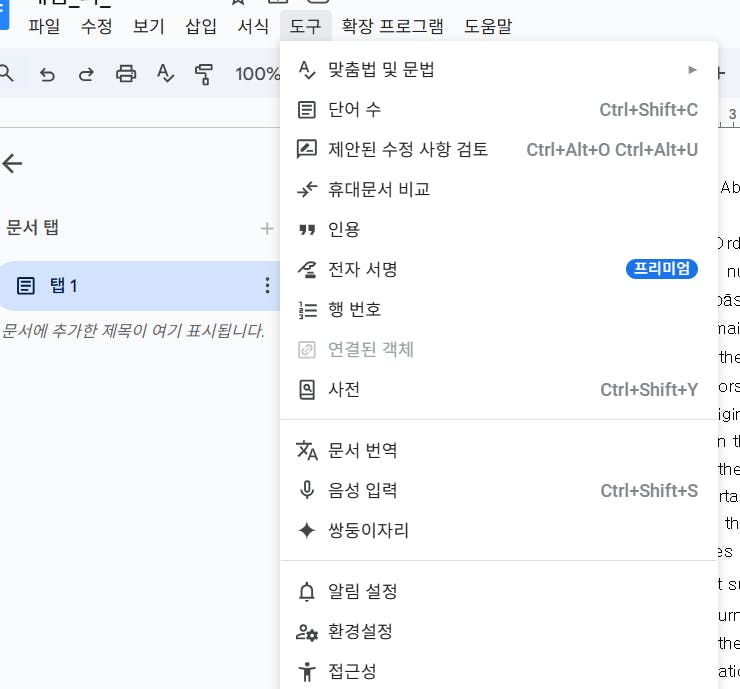Screen dimensions: 740x689
Task: Expand the 맞춤법 및 문법 submenu
Action: point(498,70)
